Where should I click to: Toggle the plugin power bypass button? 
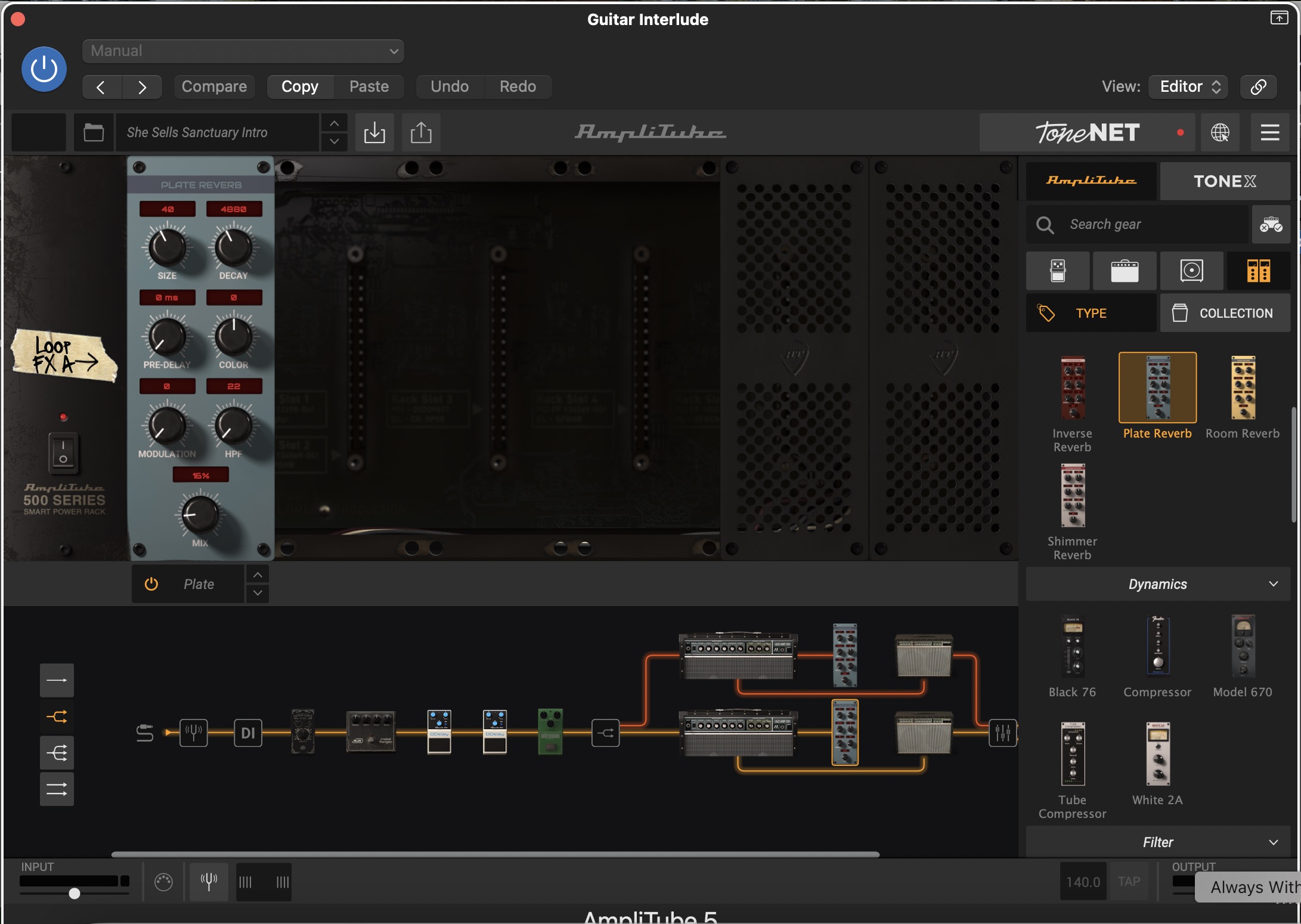click(x=44, y=69)
